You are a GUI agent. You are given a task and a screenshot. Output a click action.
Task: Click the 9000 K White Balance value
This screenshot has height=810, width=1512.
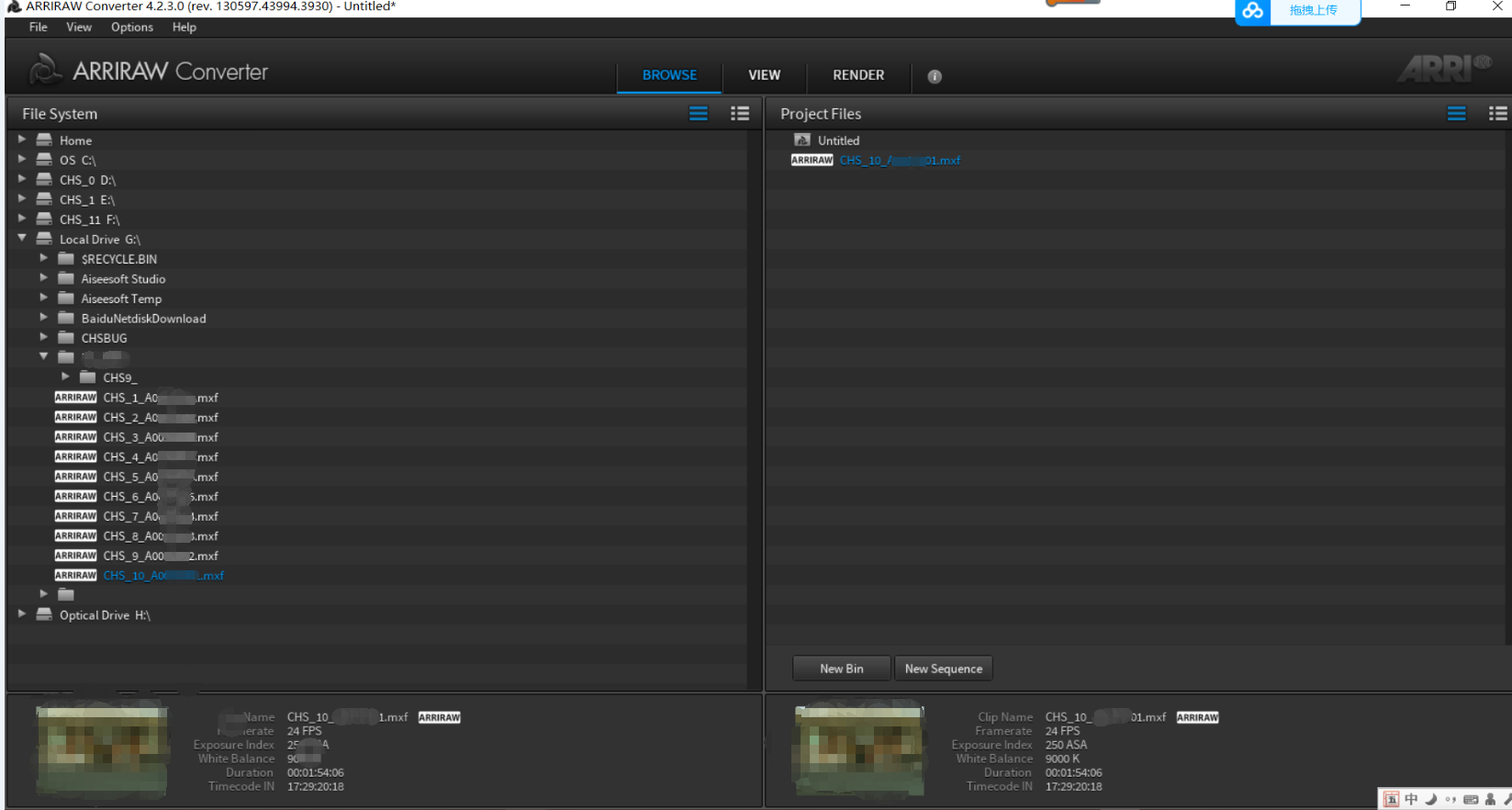[1062, 759]
